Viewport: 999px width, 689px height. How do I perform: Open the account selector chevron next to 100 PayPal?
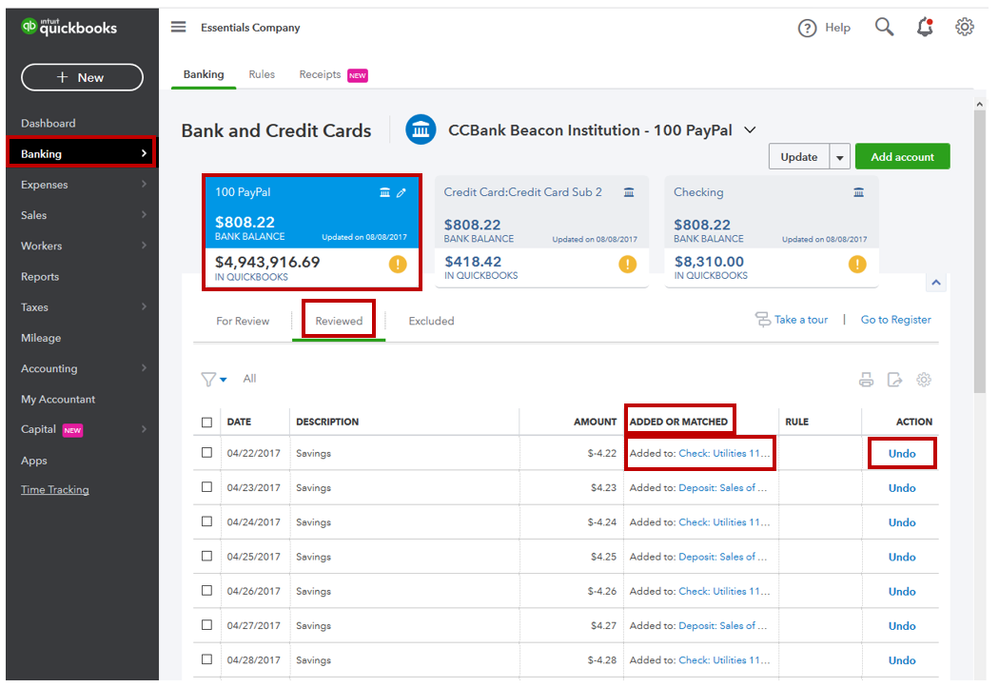[751, 130]
